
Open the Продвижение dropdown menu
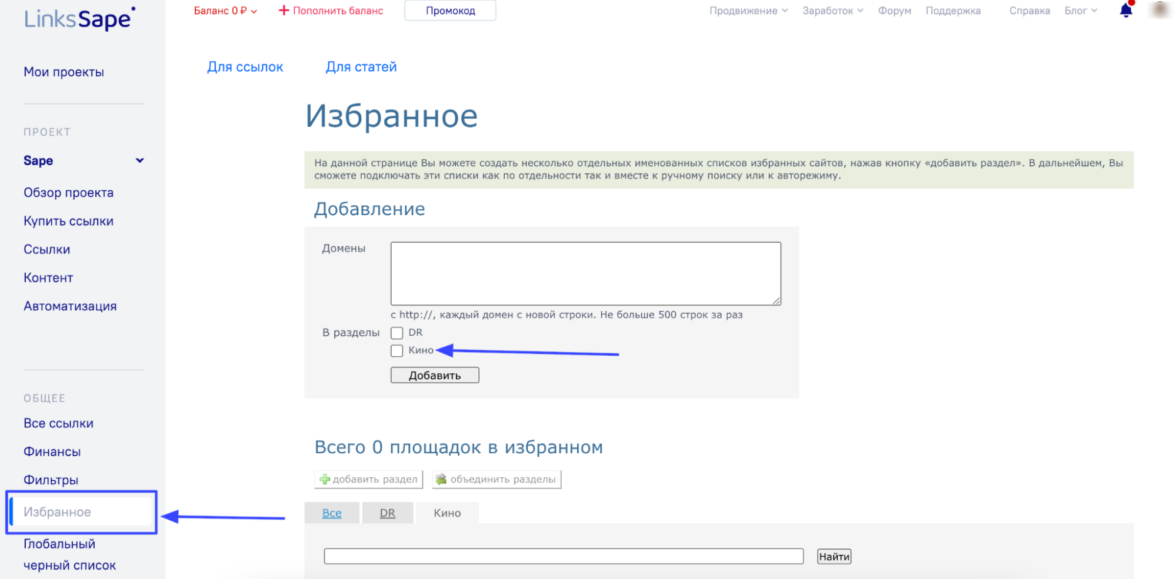(x=748, y=11)
